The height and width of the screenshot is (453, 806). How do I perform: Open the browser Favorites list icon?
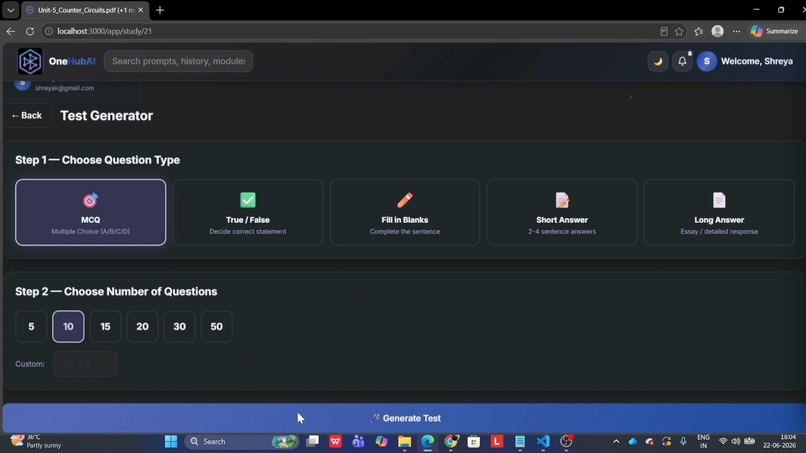coord(698,31)
